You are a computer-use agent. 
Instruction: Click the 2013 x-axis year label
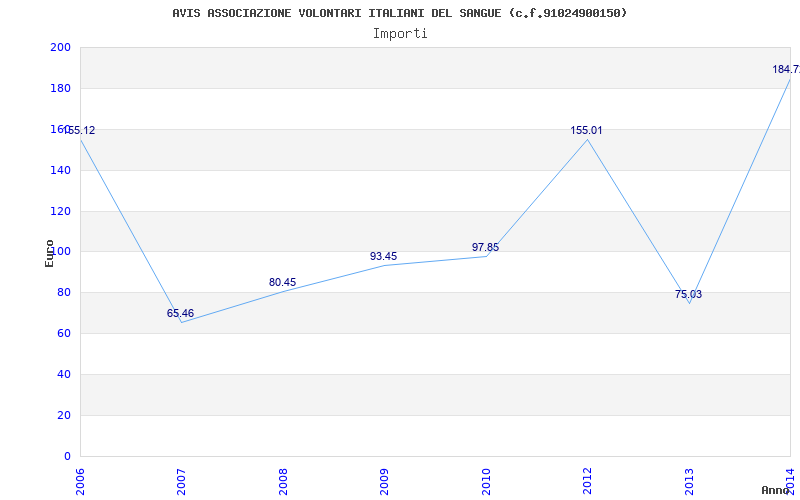(689, 482)
